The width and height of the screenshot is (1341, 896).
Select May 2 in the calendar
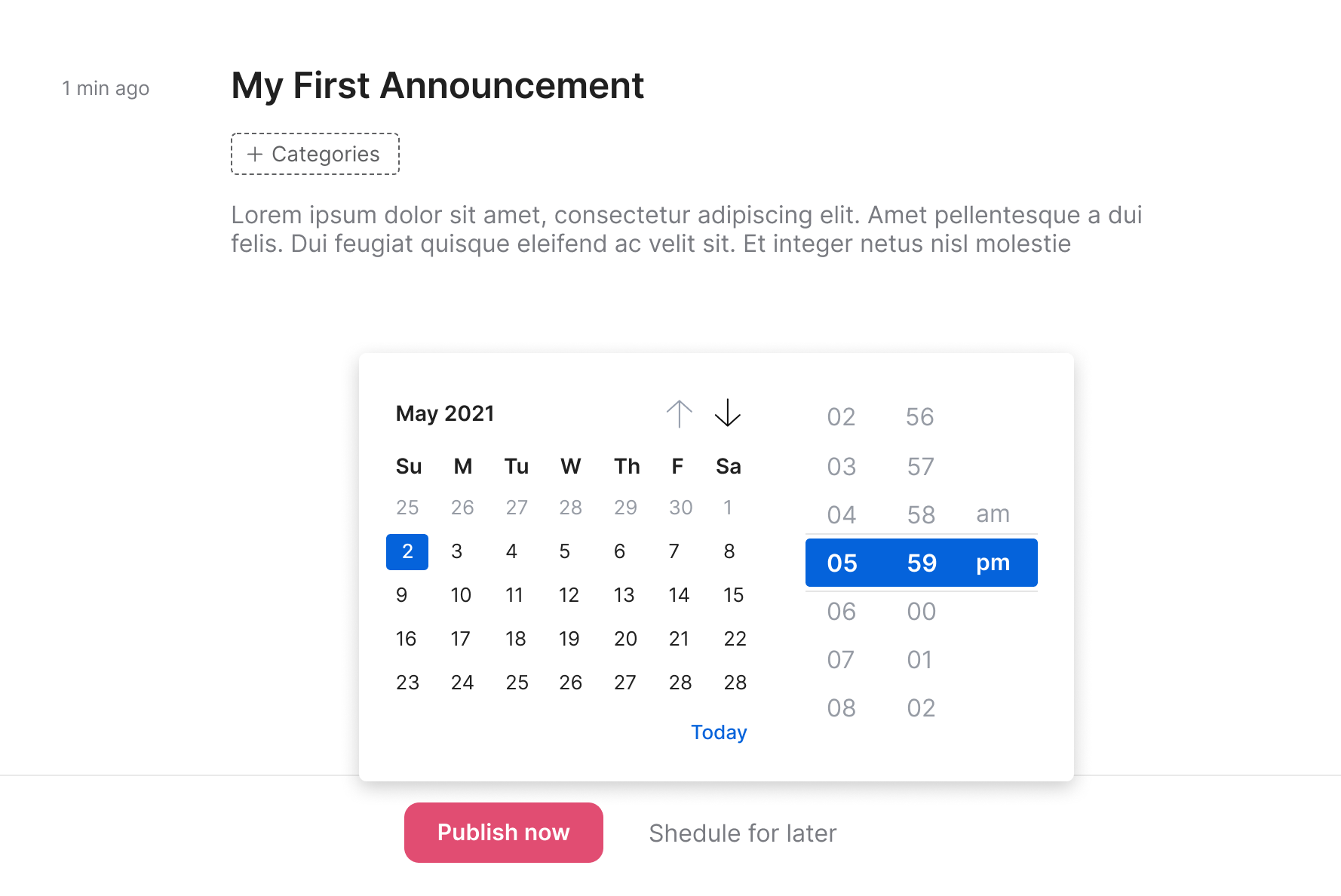click(x=407, y=551)
